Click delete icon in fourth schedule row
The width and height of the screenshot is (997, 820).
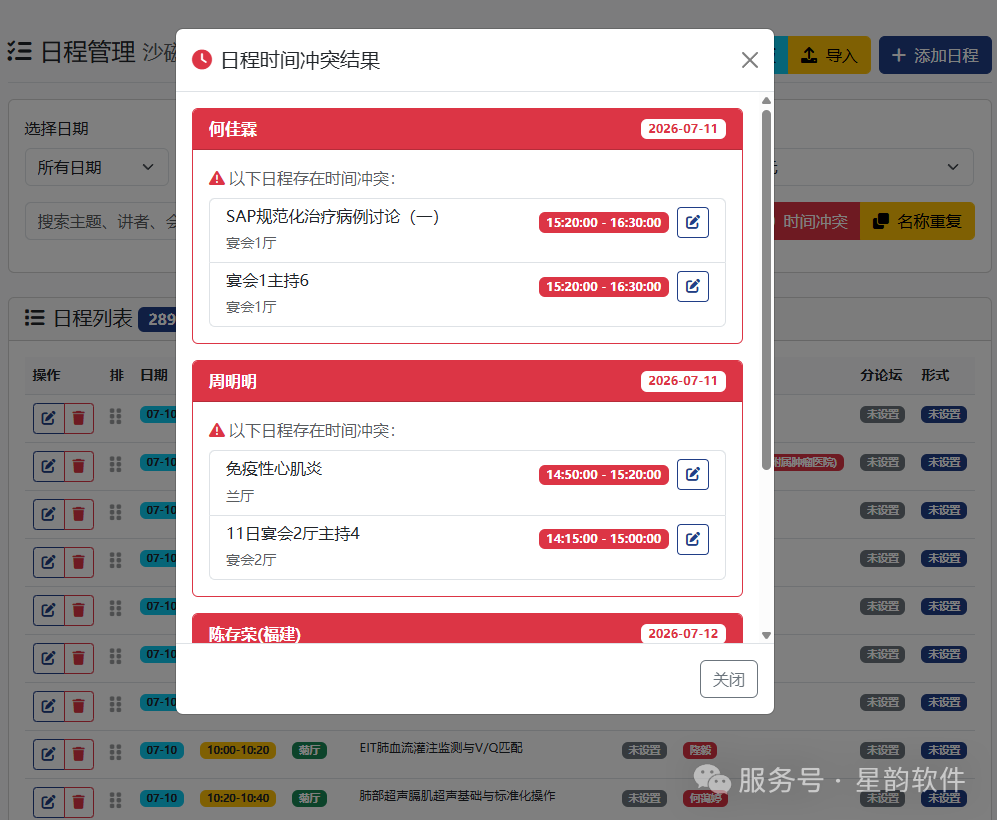tap(79, 562)
